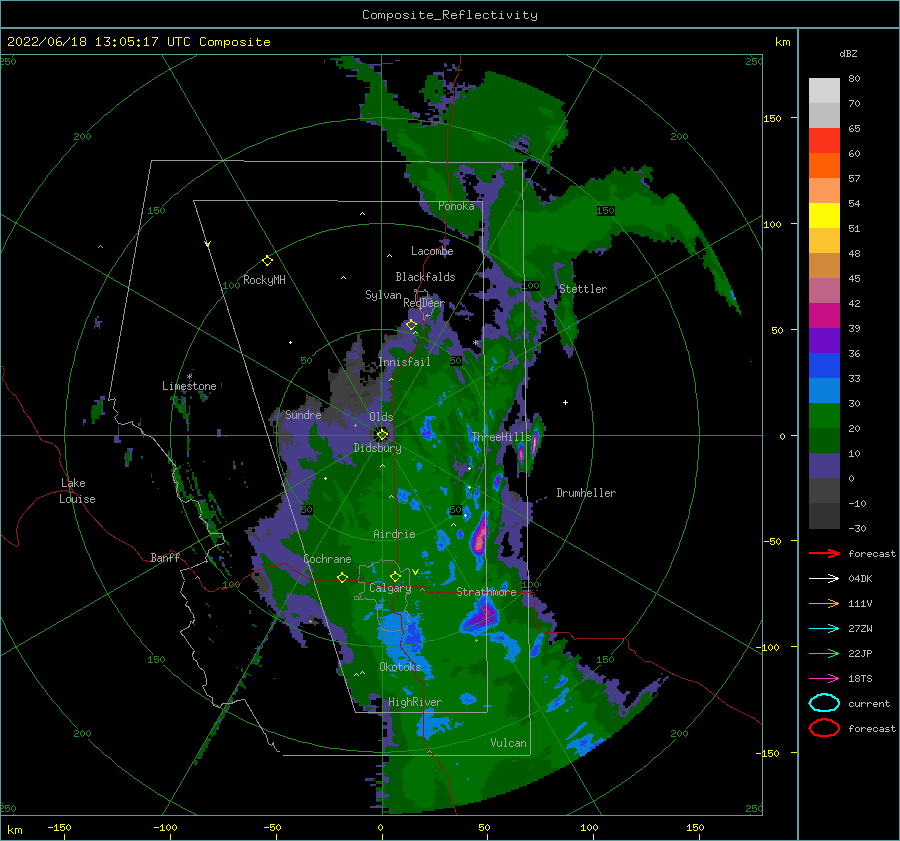This screenshot has height=841, width=900.
Task: Click the -150 tick label on bottom axis
Action: (x=59, y=828)
